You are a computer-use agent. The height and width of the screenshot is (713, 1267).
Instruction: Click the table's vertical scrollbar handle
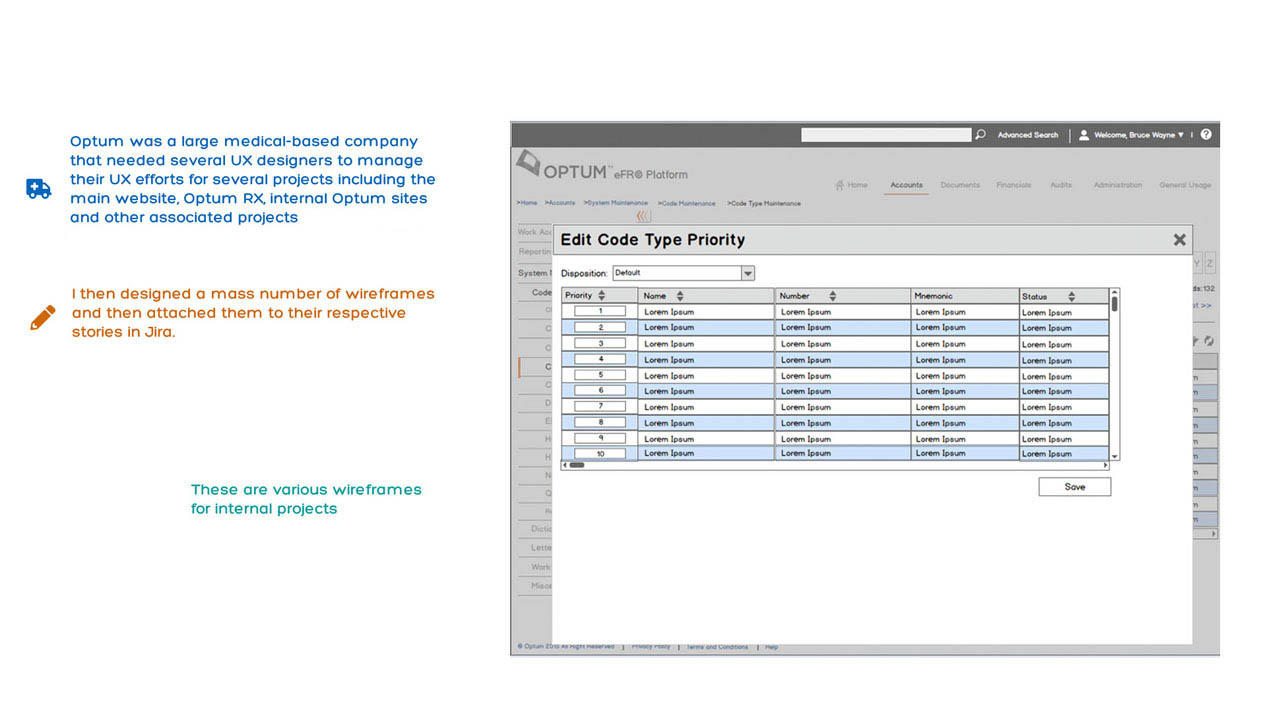pyautogui.click(x=1114, y=303)
